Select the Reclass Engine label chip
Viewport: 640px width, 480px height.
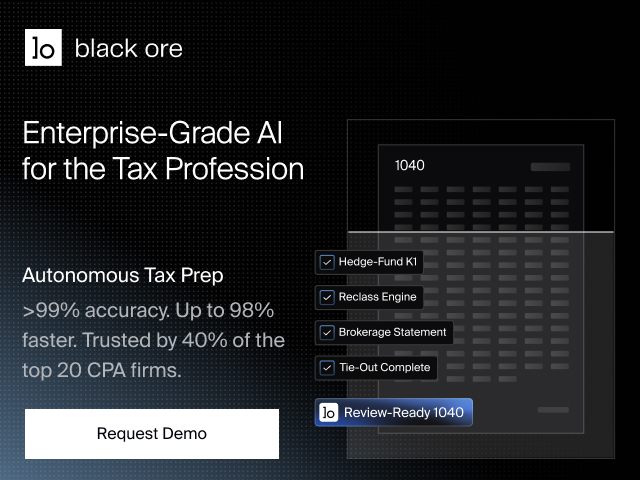click(x=369, y=297)
